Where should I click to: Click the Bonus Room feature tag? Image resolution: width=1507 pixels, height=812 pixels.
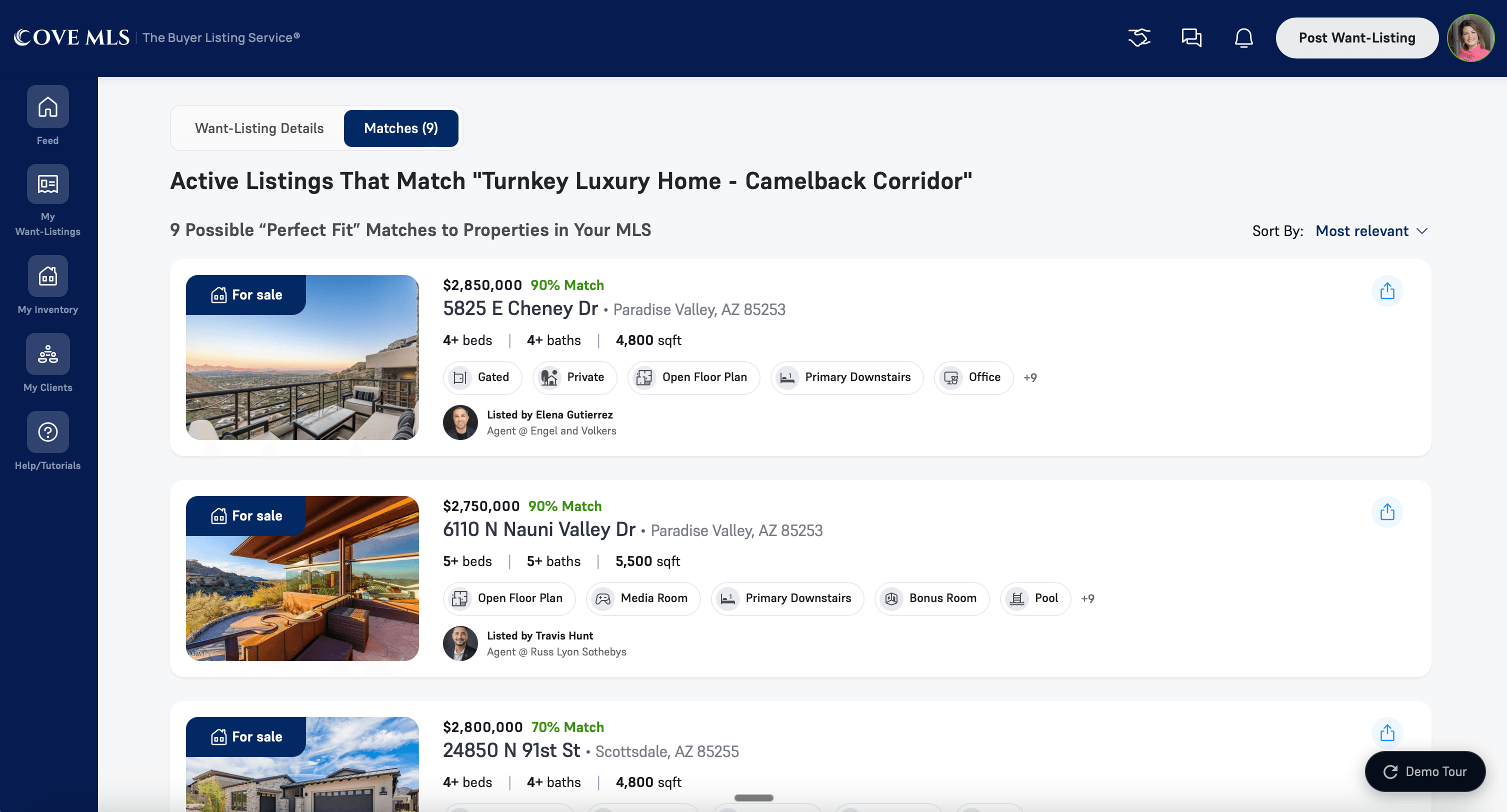coord(931,598)
